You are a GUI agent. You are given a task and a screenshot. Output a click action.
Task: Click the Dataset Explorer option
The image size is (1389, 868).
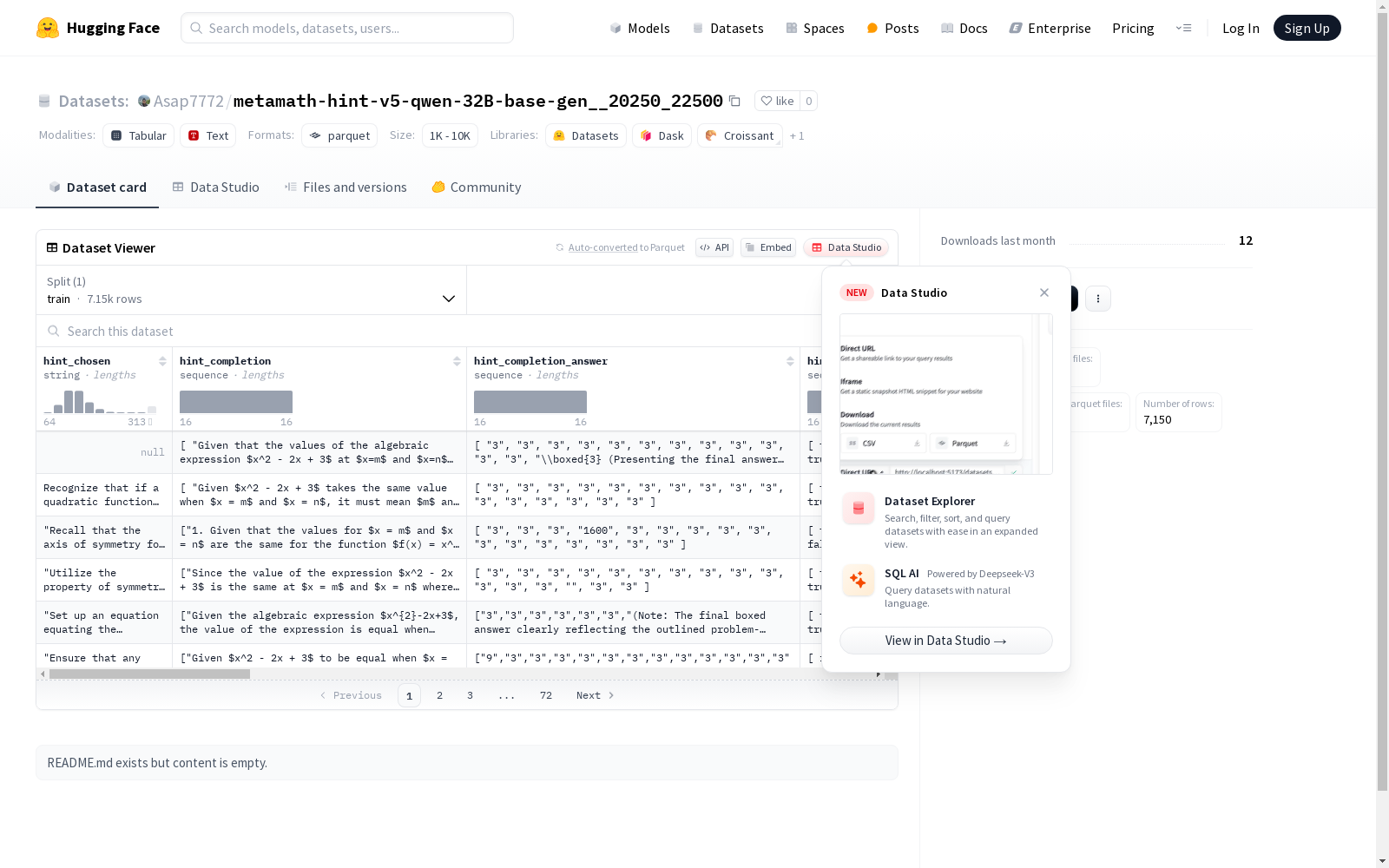946,522
